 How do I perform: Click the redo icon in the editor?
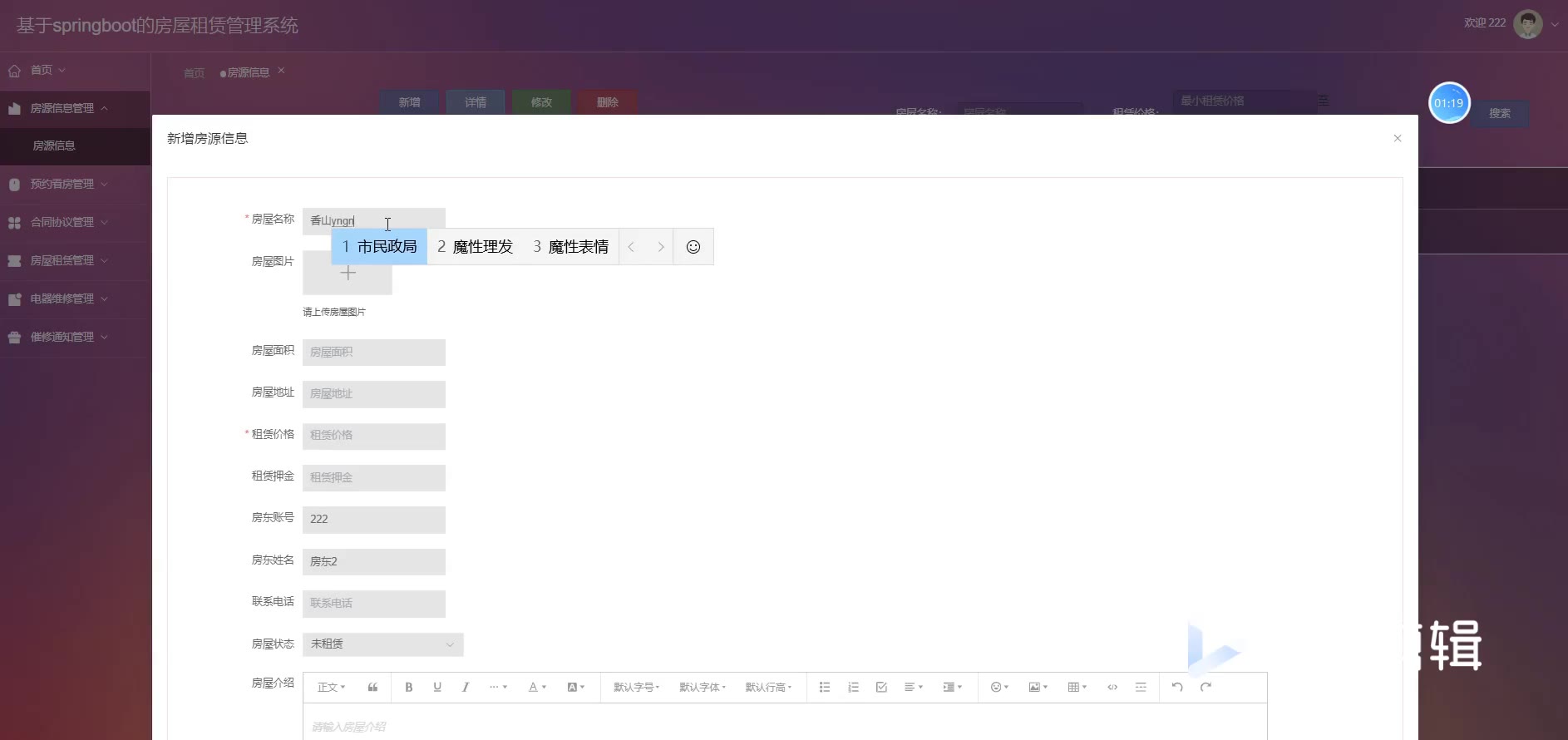pos(1206,687)
